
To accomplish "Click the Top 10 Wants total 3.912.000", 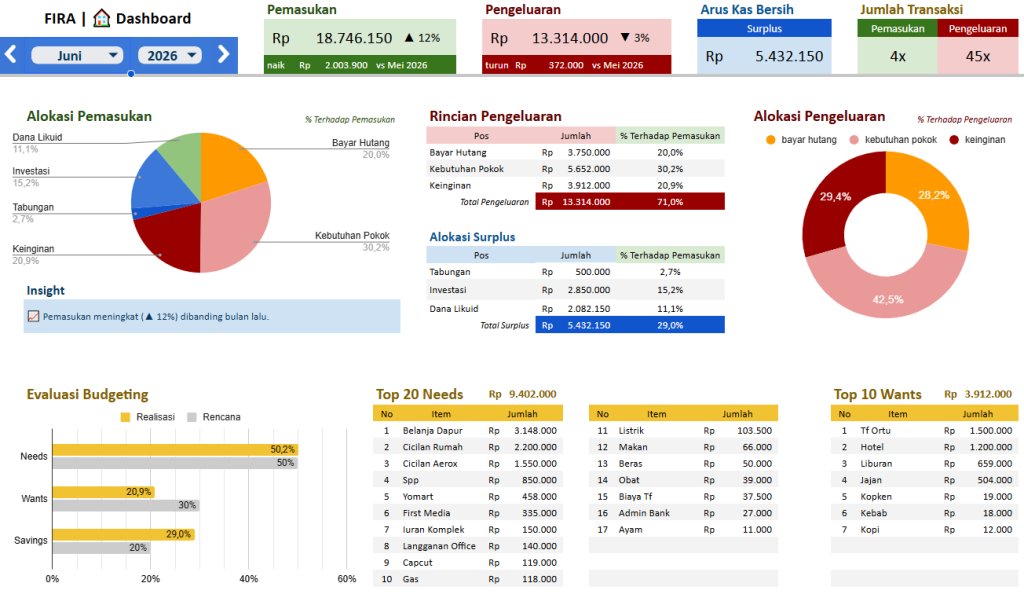I will point(987,394).
